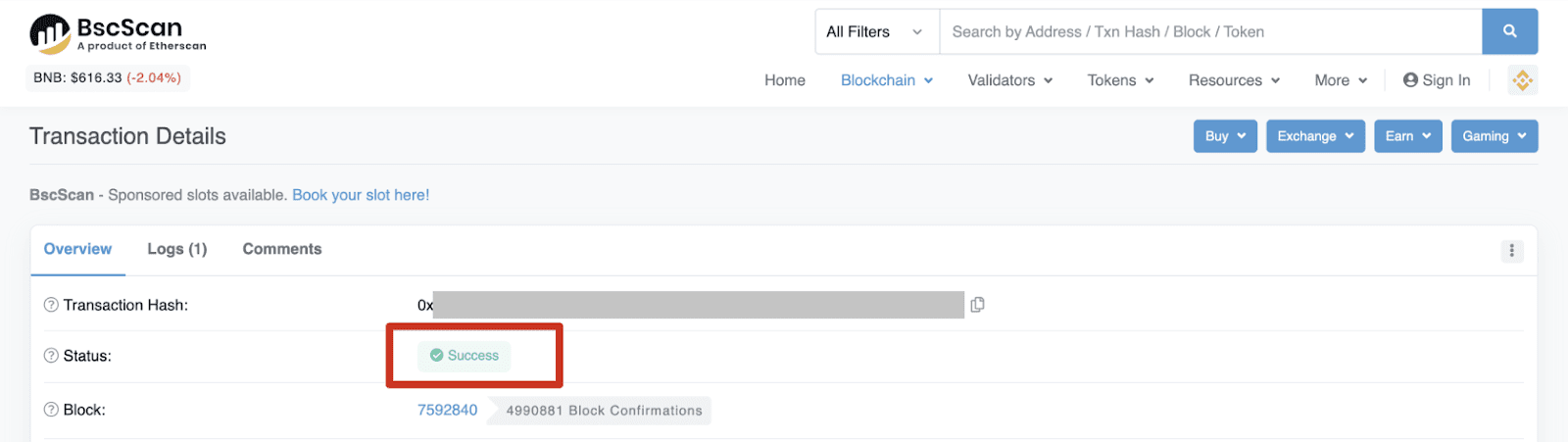Image resolution: width=1568 pixels, height=442 pixels.
Task: Go to the Home page
Action: point(785,80)
